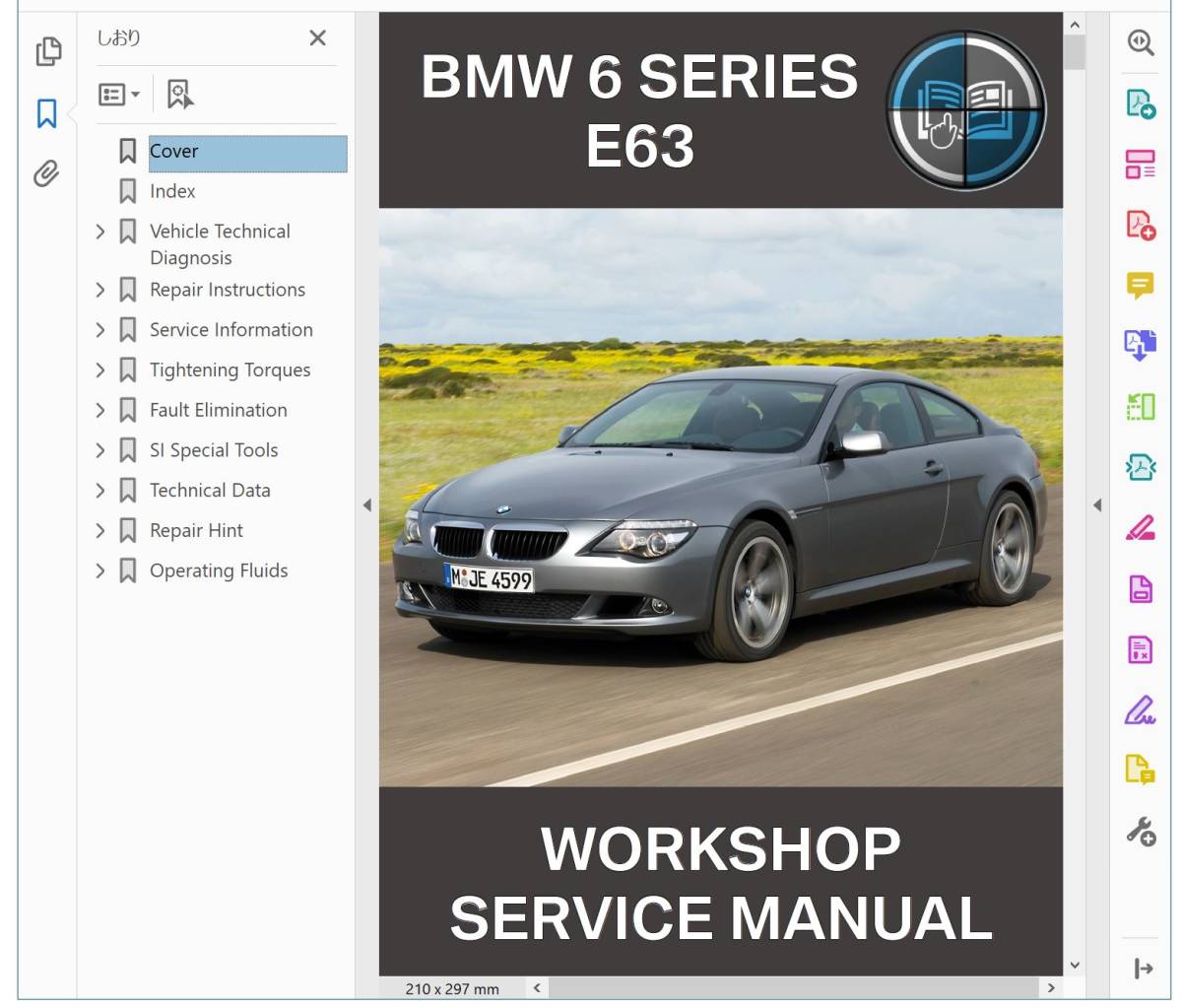Select the Index bookmark
Screen dimensions: 1182x1008
(172, 191)
